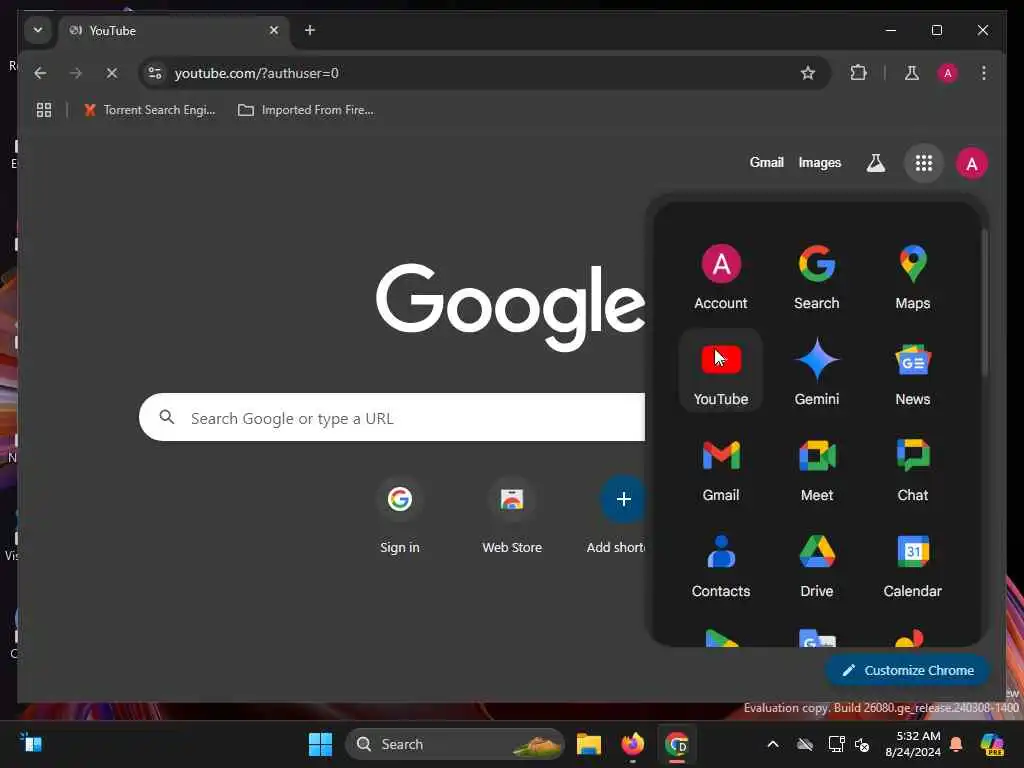This screenshot has height=768, width=1024.
Task: Open the notification bell in system tray
Action: [x=956, y=744]
